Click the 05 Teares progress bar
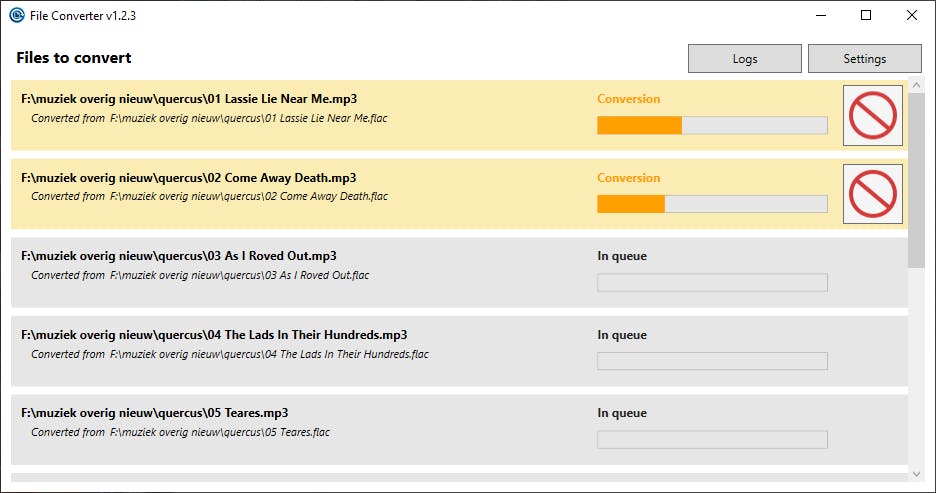Image resolution: width=936 pixels, height=493 pixels. (x=712, y=439)
